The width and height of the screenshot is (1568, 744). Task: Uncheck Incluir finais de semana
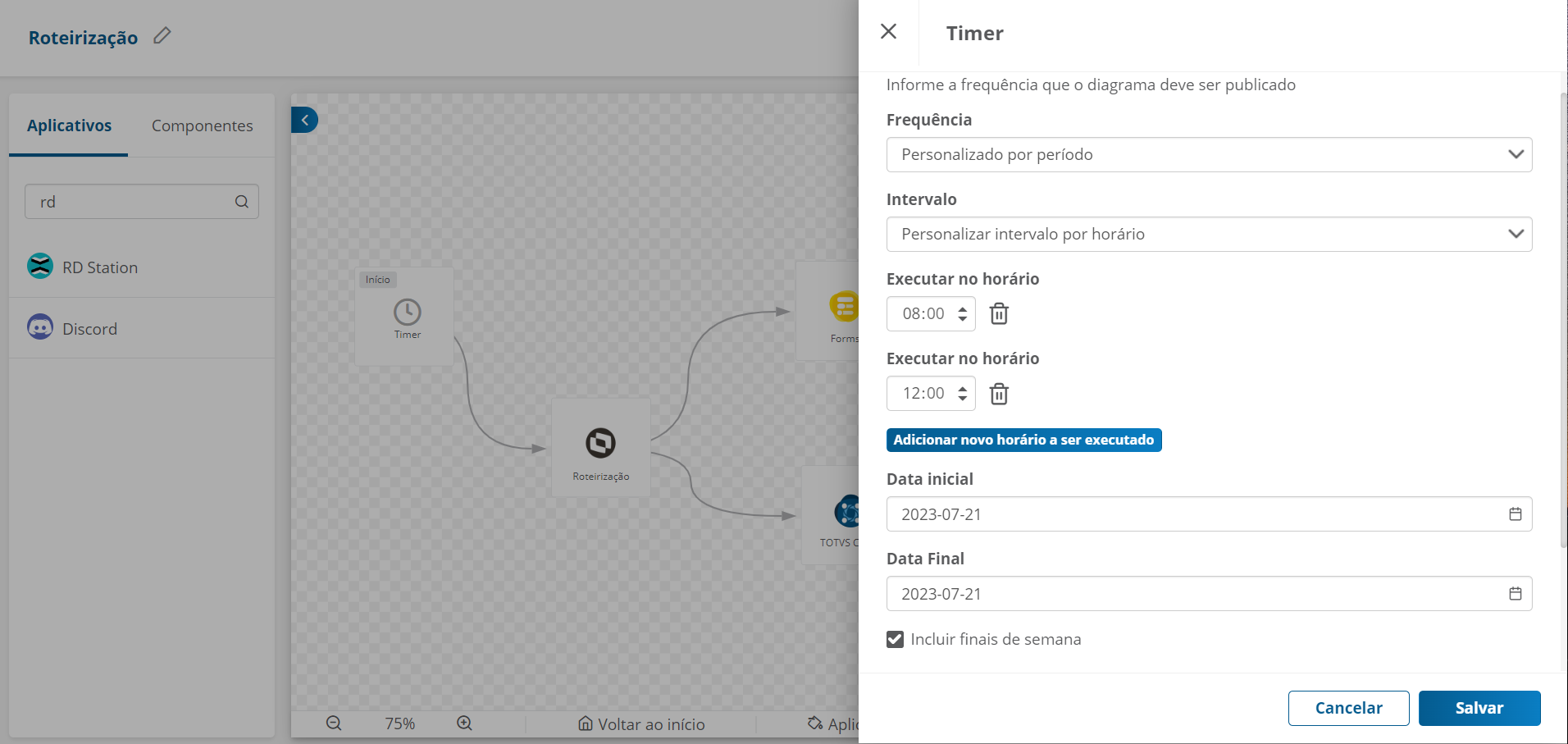(x=895, y=640)
